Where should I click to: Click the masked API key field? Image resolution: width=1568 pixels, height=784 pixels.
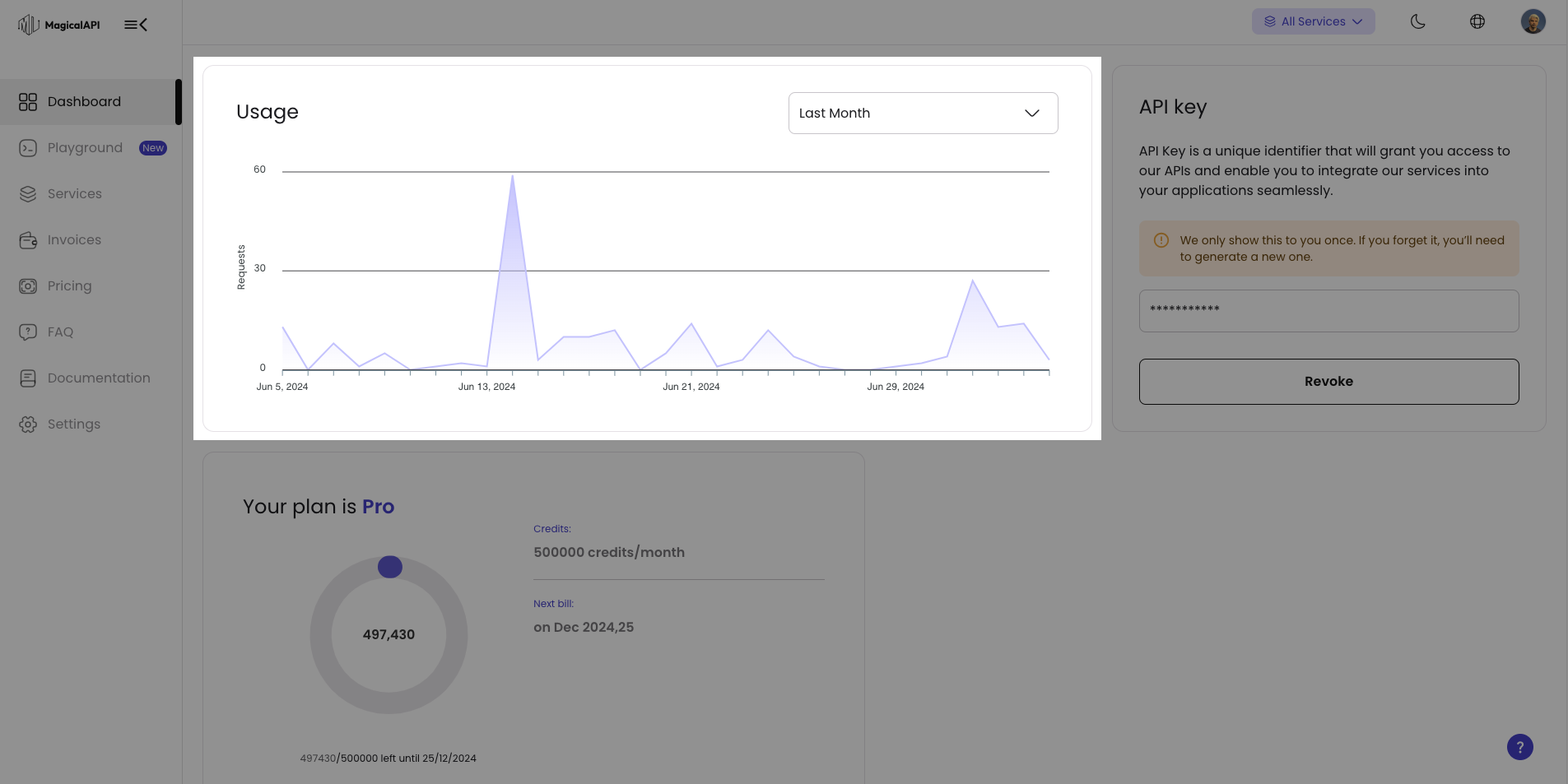[x=1329, y=311]
